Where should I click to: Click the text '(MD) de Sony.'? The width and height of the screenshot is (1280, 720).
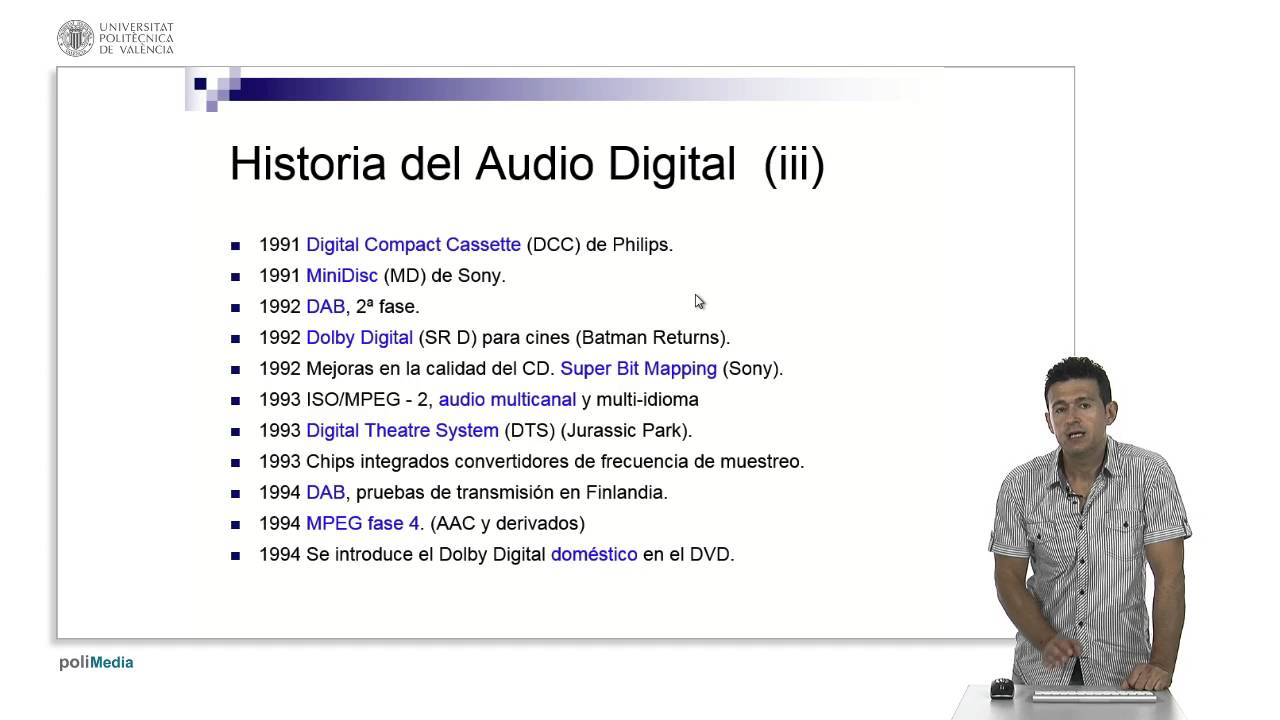pos(445,276)
